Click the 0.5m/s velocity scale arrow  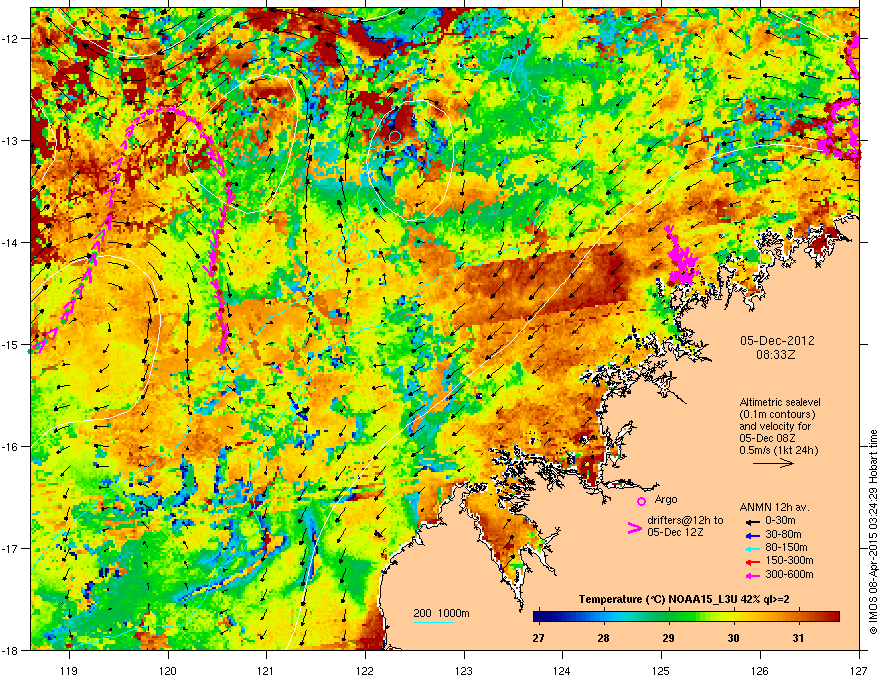(773, 463)
